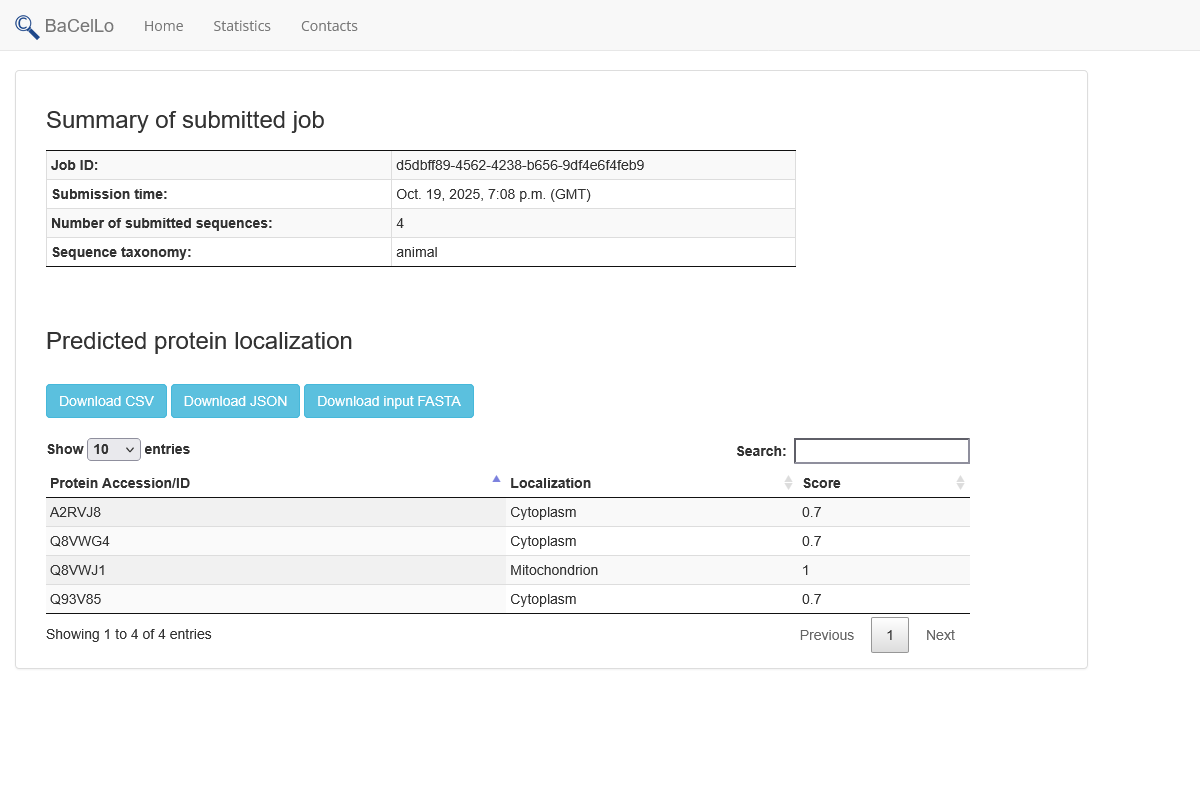Go to the Next results page

pyautogui.click(x=939, y=634)
